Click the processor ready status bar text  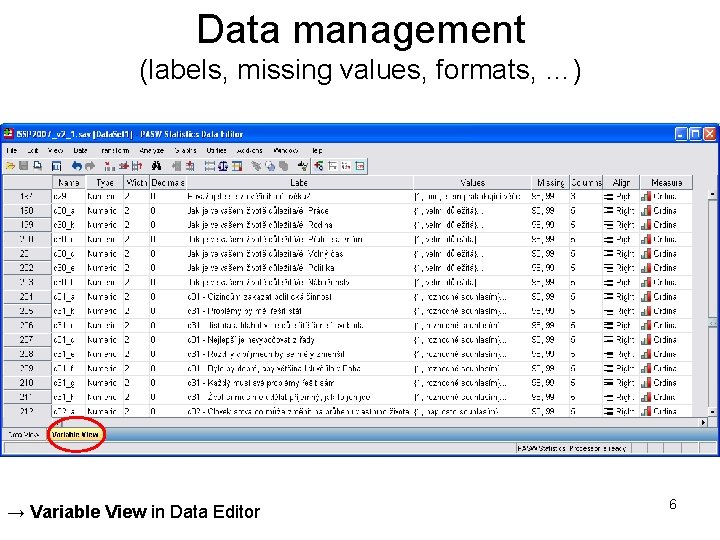[x=572, y=448]
